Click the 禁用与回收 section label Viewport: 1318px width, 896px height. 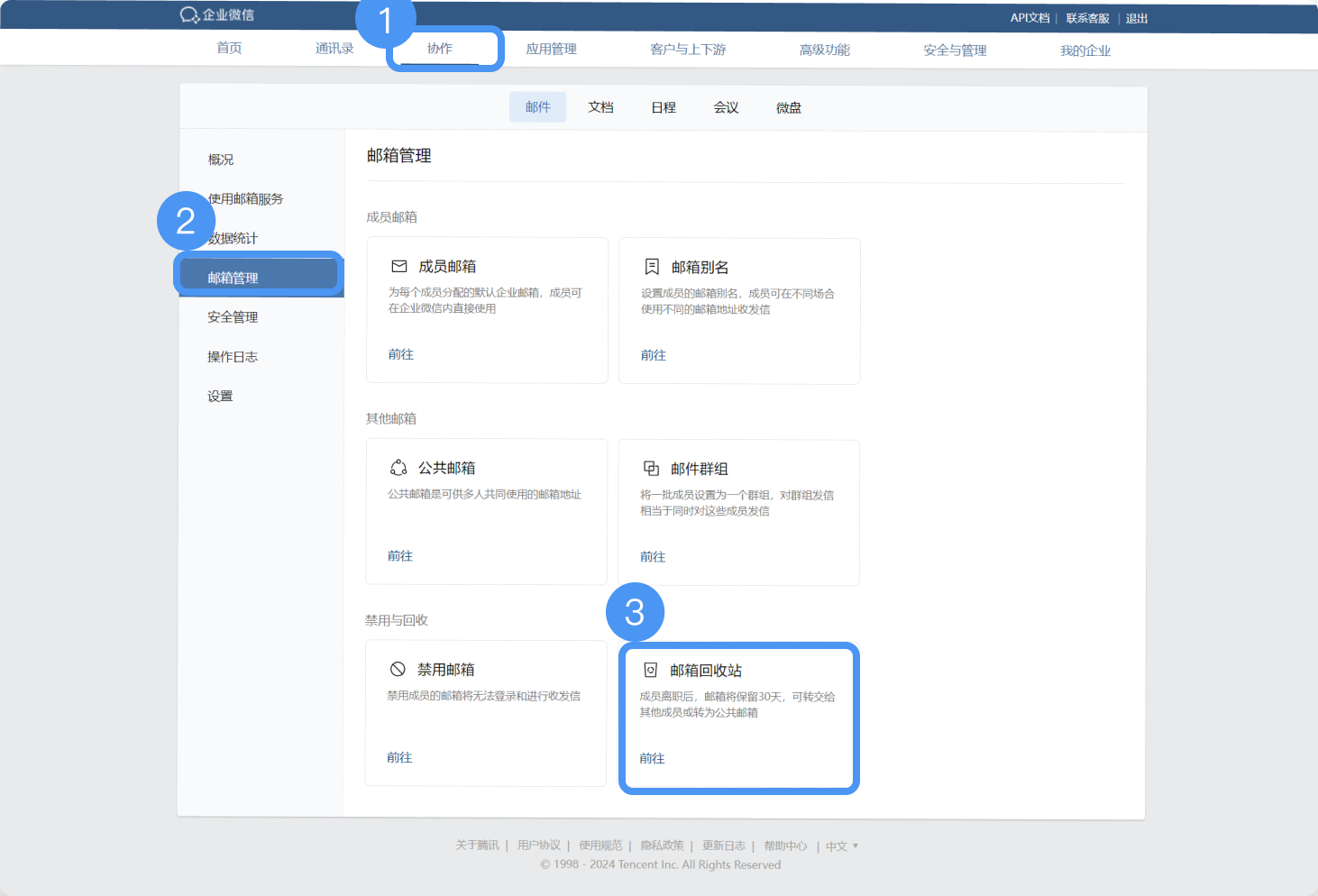[397, 620]
